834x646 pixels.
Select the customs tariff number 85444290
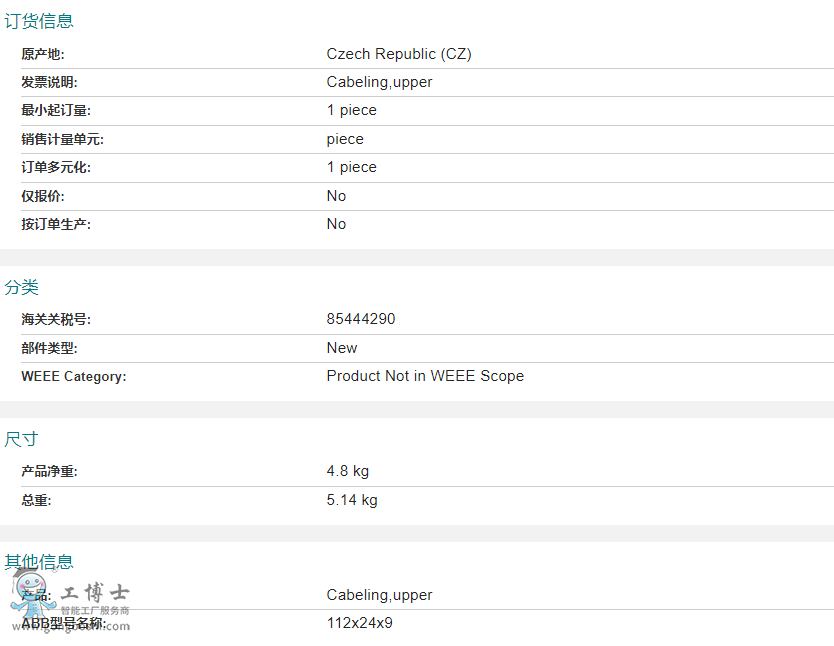pos(361,319)
